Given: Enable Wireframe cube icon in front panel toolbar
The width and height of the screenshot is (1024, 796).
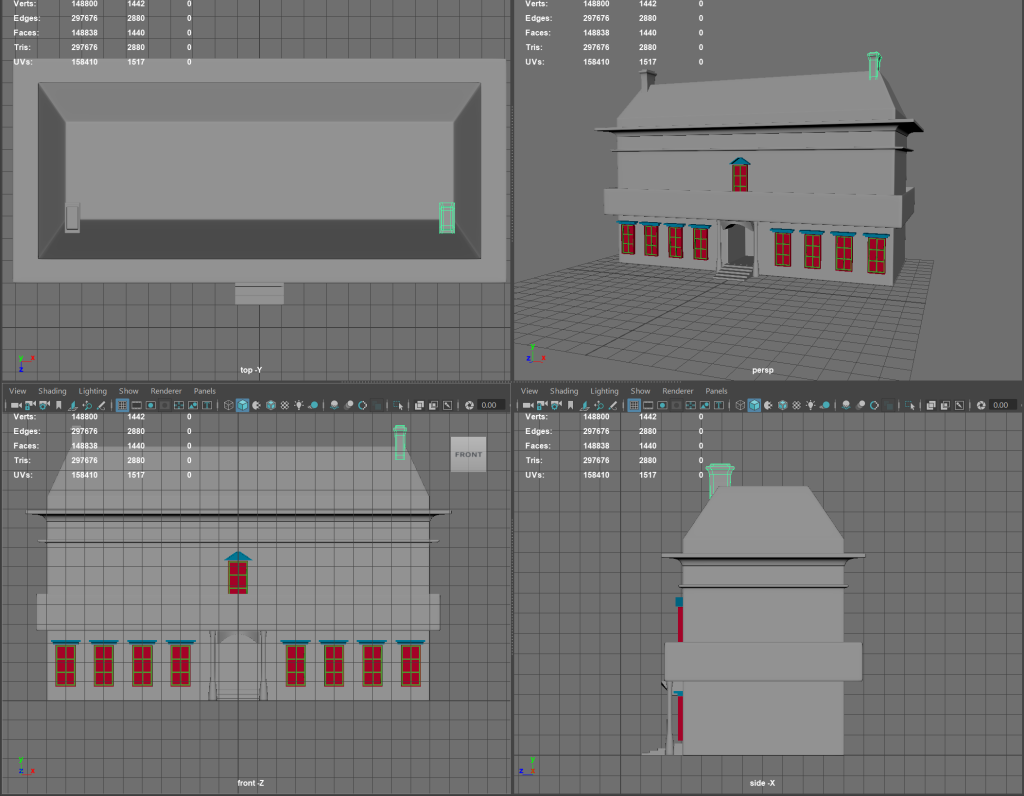Looking at the screenshot, I should click(228, 405).
